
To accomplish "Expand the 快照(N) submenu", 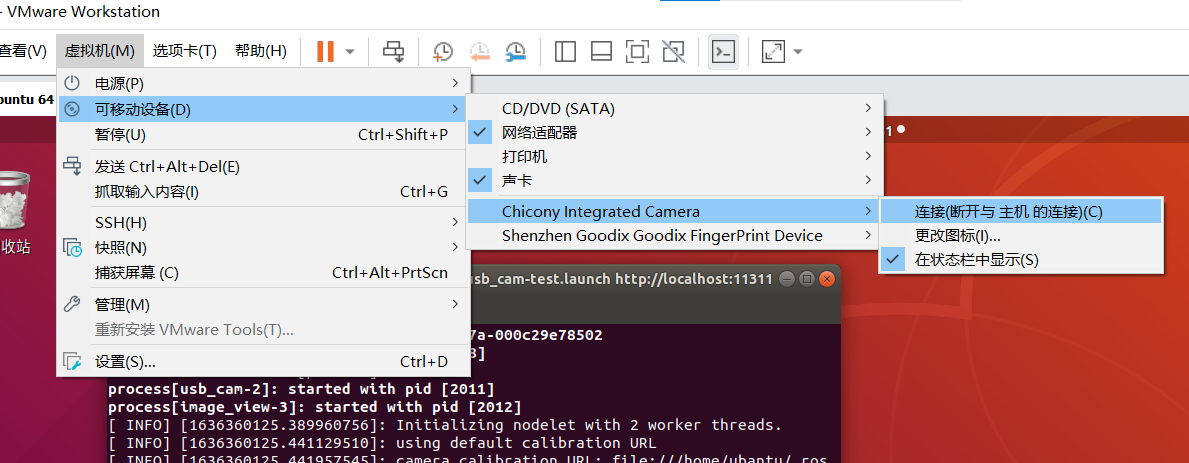I will tap(264, 248).
